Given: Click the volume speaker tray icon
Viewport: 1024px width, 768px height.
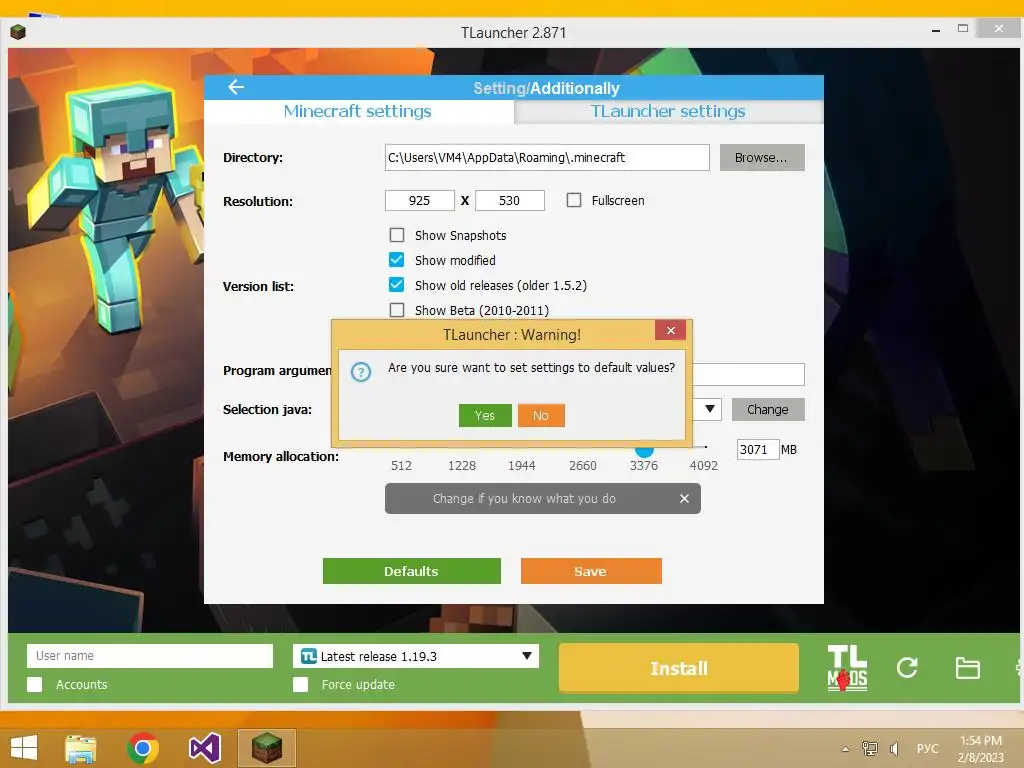Looking at the screenshot, I should pos(894,748).
